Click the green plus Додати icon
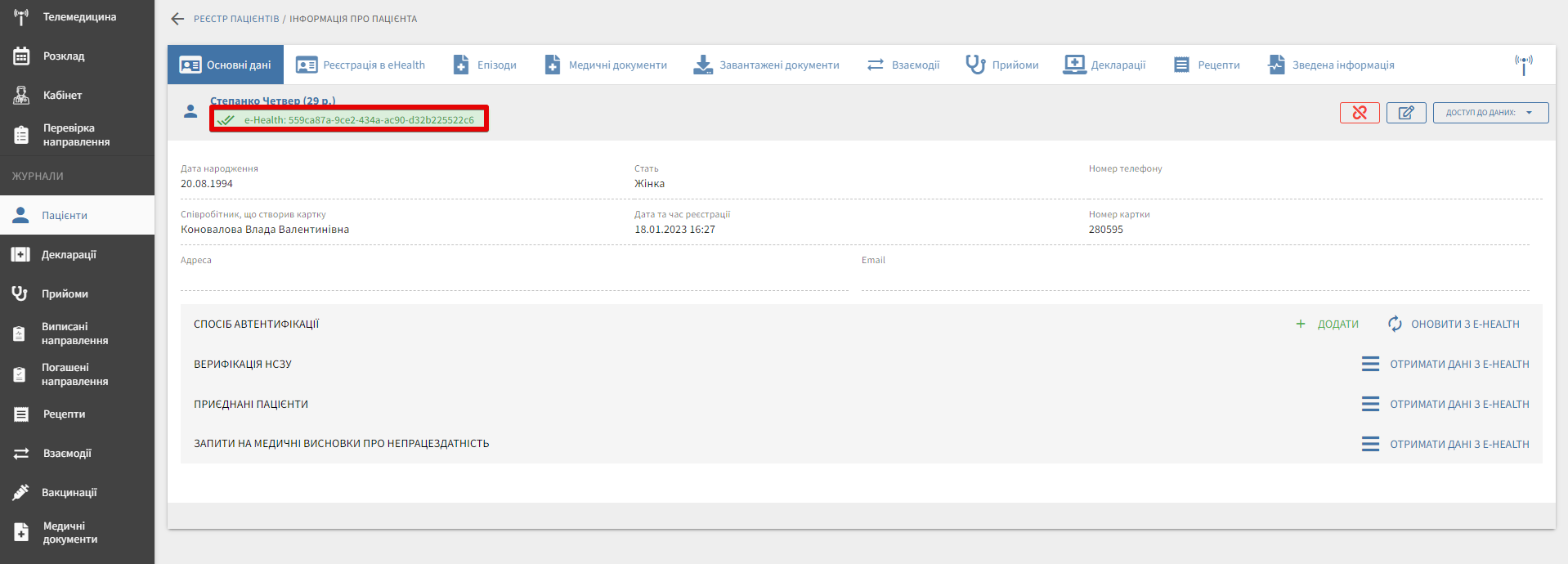This screenshot has height=564, width=1568. tap(1301, 325)
